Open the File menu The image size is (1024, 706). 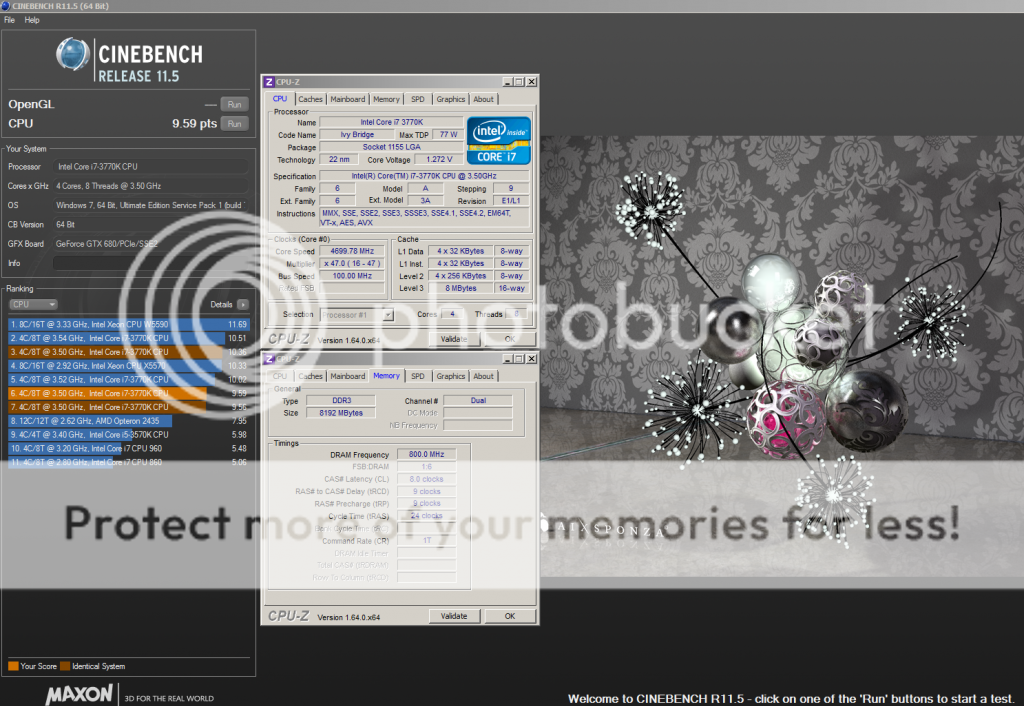coord(10,20)
